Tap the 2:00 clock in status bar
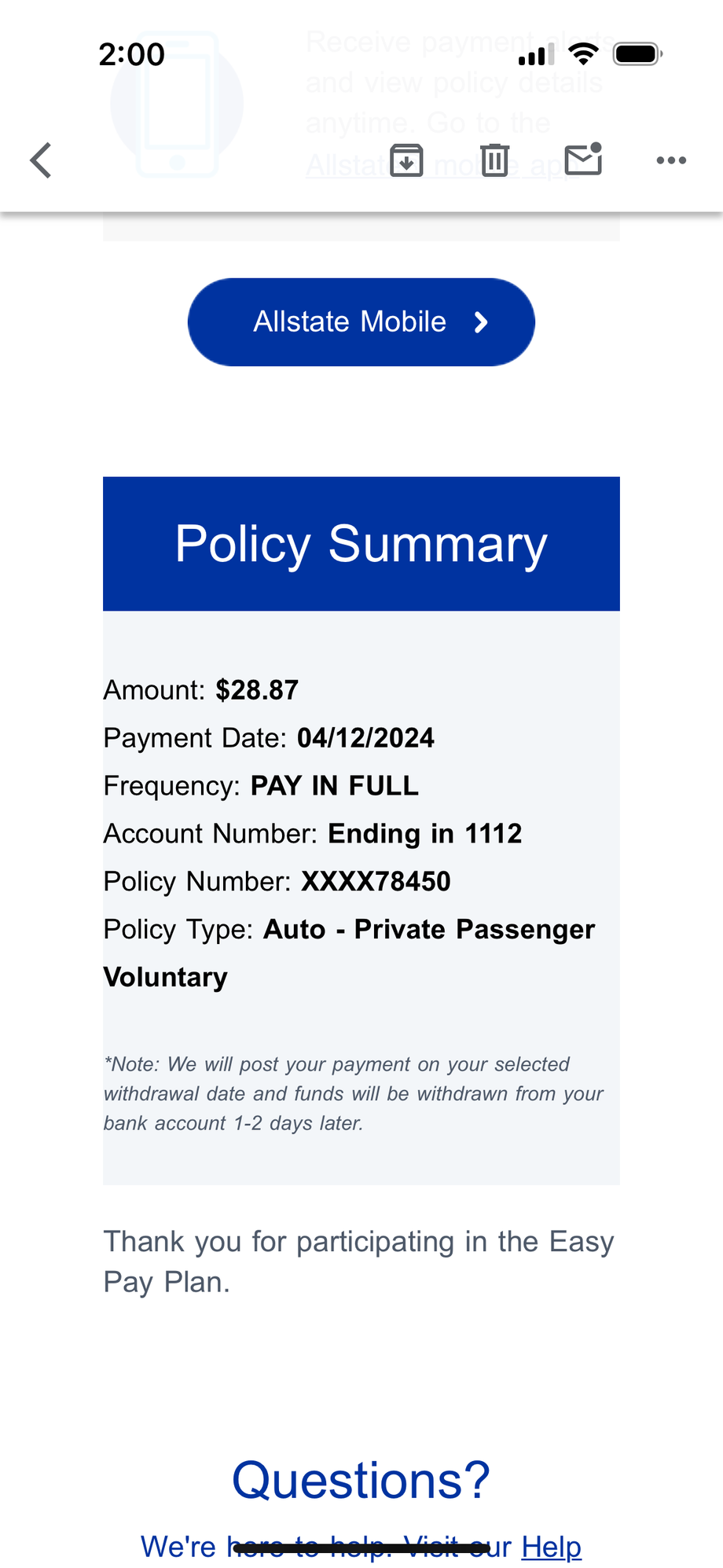The height and width of the screenshot is (1568, 723). coord(131,54)
